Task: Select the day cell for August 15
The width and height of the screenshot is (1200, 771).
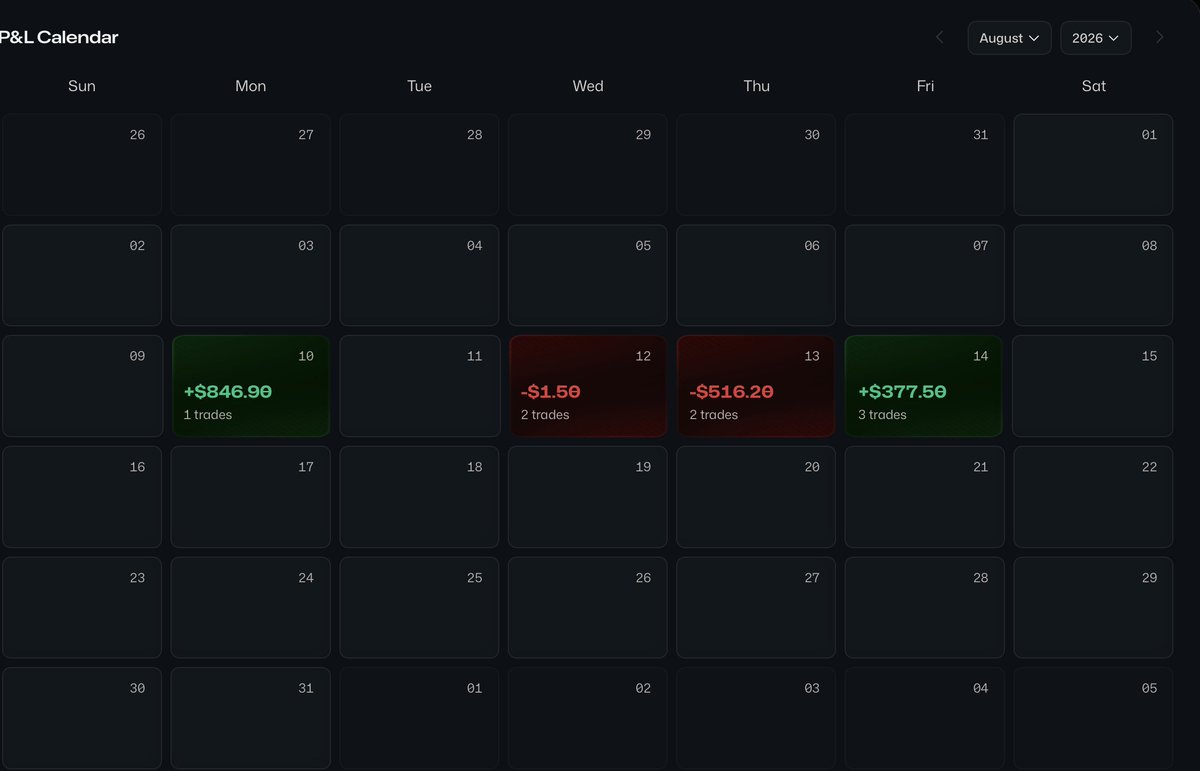Action: click(x=1093, y=386)
